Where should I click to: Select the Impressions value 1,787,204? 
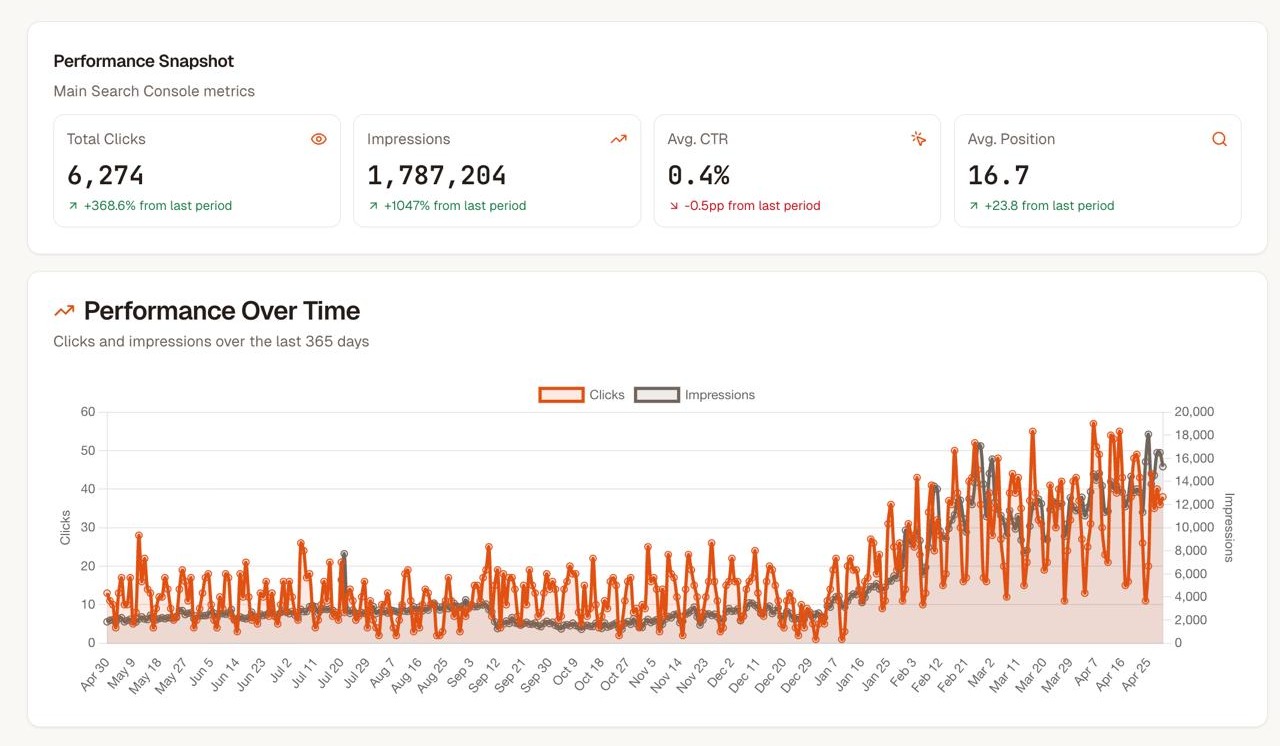tap(436, 176)
